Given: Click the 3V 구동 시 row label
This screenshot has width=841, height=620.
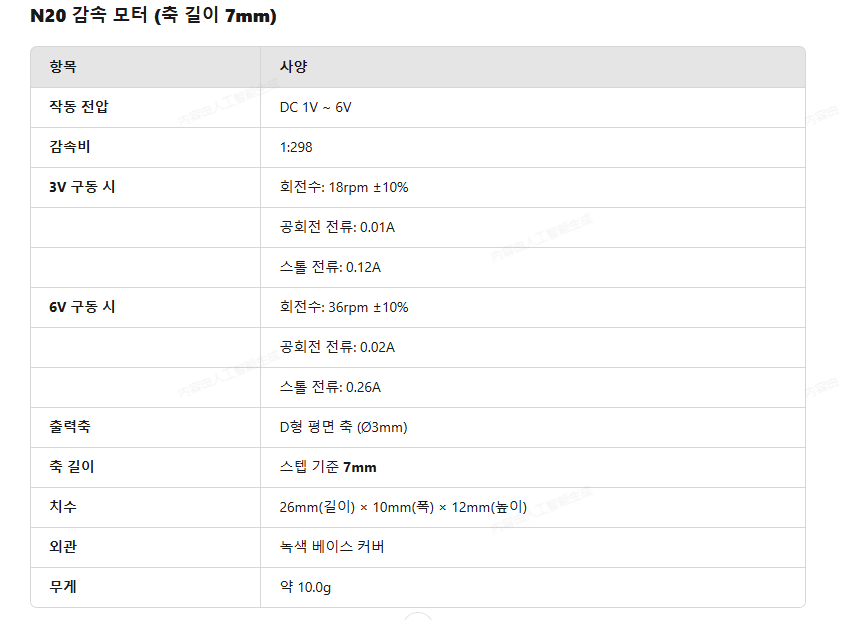Looking at the screenshot, I should (82, 187).
